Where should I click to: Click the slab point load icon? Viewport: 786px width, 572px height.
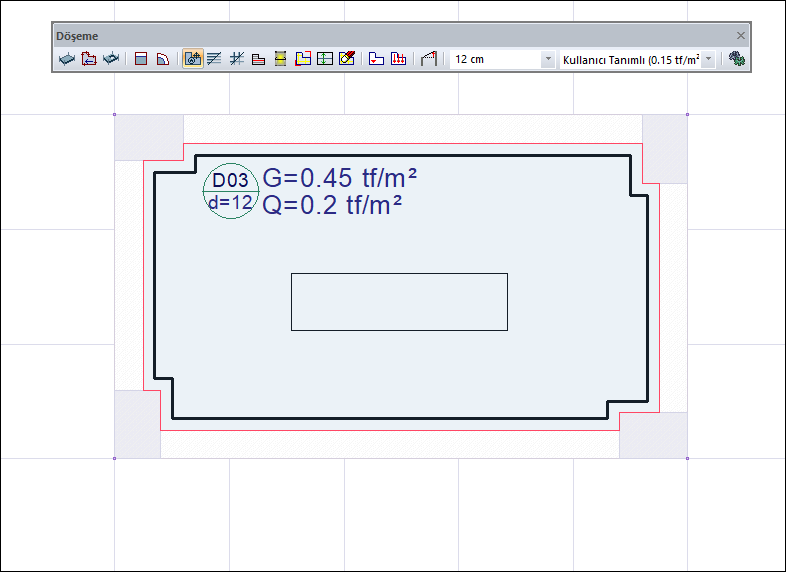tap(377, 59)
